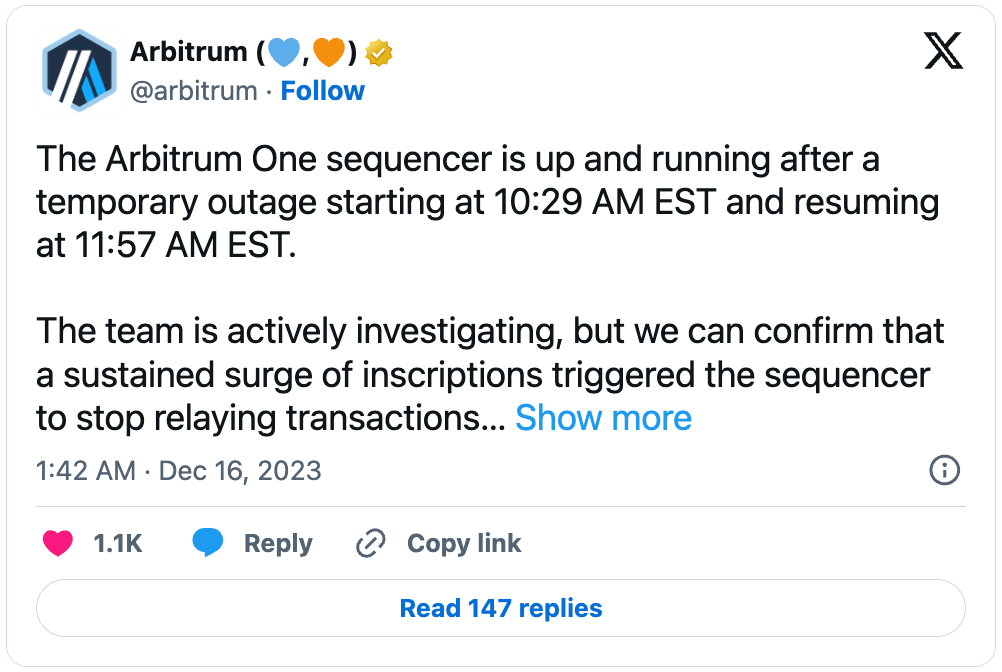This screenshot has width=1002, height=672.
Task: Click the orange heart emoji in name
Action: 329,53
